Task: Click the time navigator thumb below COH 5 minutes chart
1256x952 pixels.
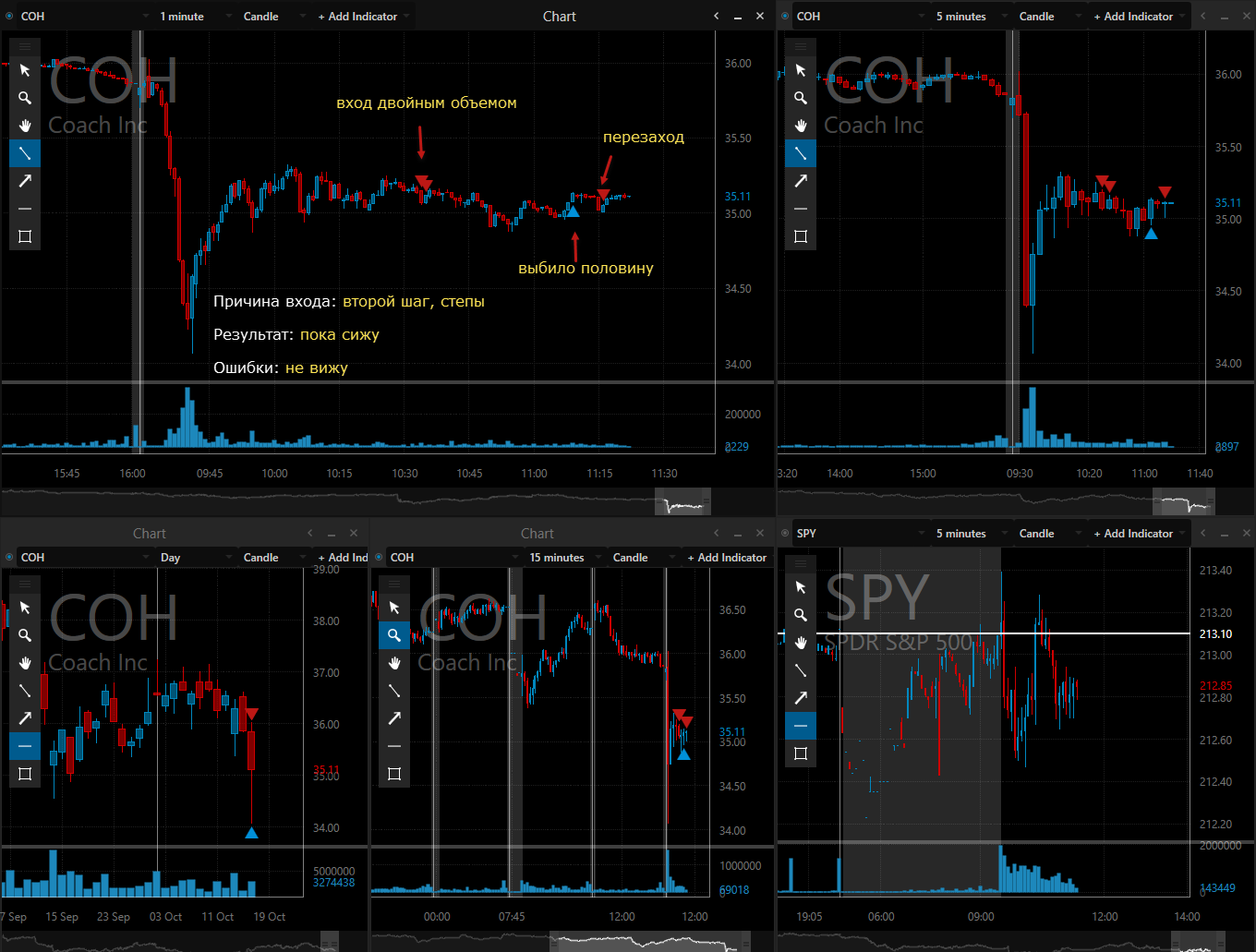Action: [x=1183, y=503]
